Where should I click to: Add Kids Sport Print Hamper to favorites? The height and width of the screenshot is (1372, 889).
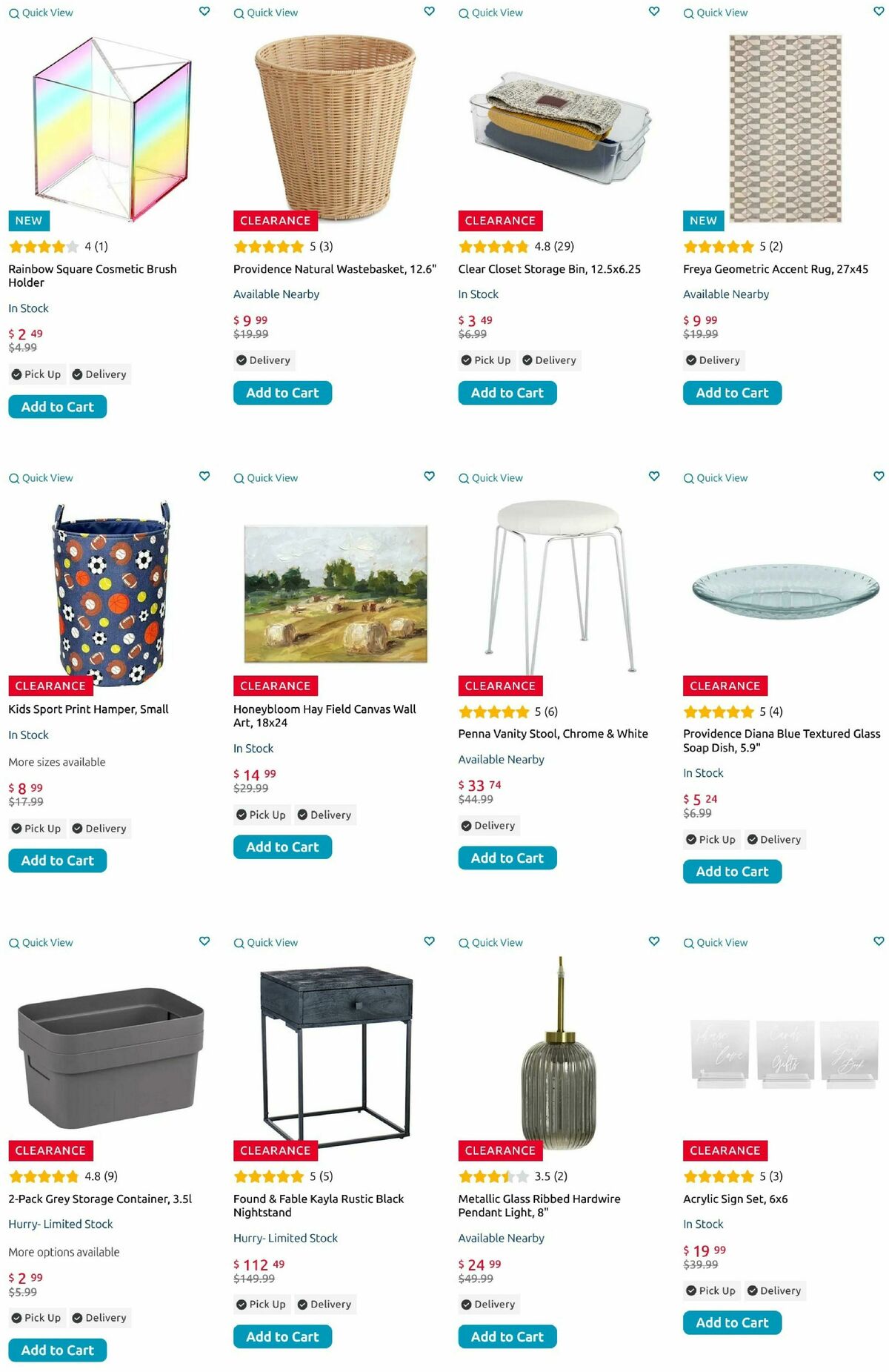click(x=204, y=476)
